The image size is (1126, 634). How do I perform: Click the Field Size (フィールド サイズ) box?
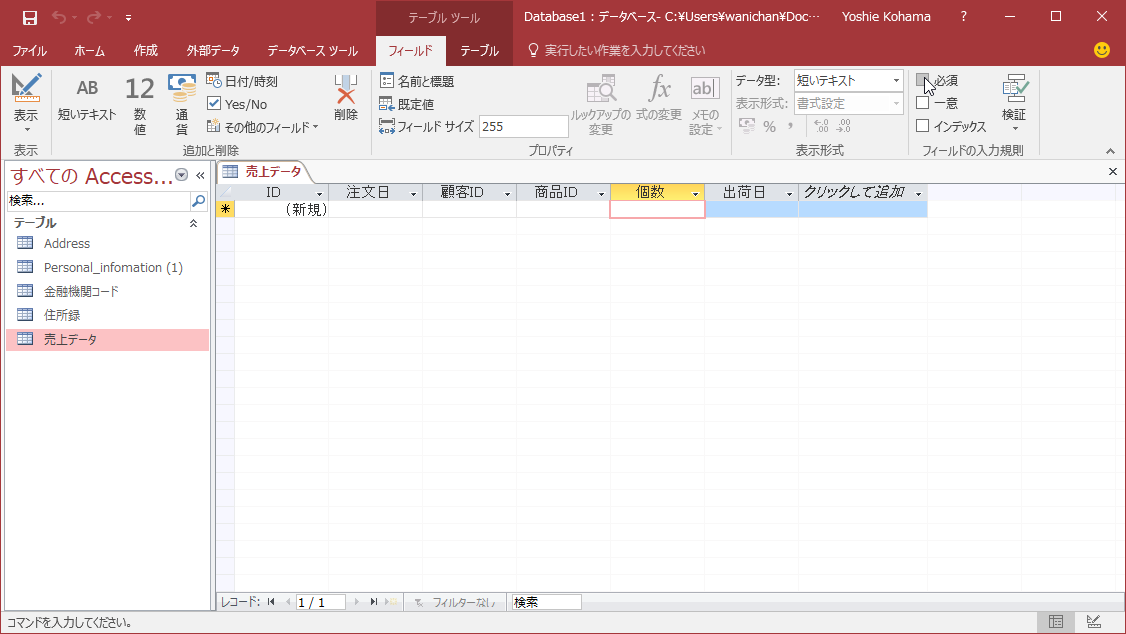point(524,126)
